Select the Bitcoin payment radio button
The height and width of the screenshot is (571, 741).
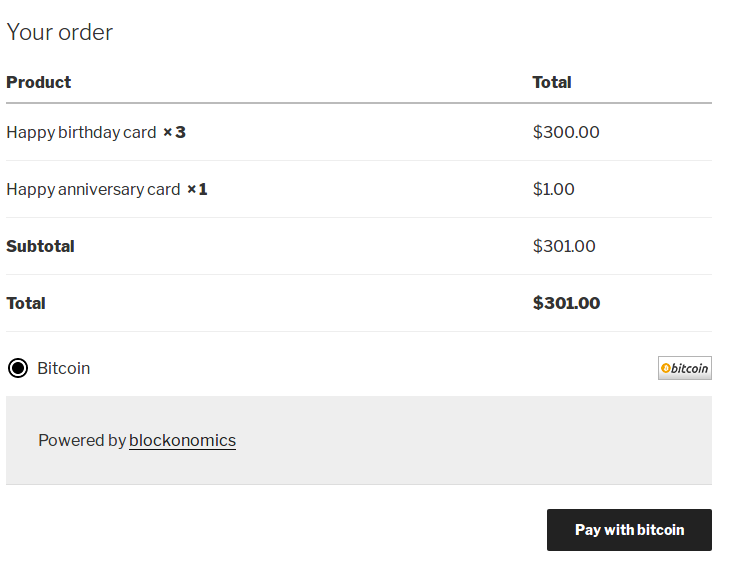click(x=18, y=368)
